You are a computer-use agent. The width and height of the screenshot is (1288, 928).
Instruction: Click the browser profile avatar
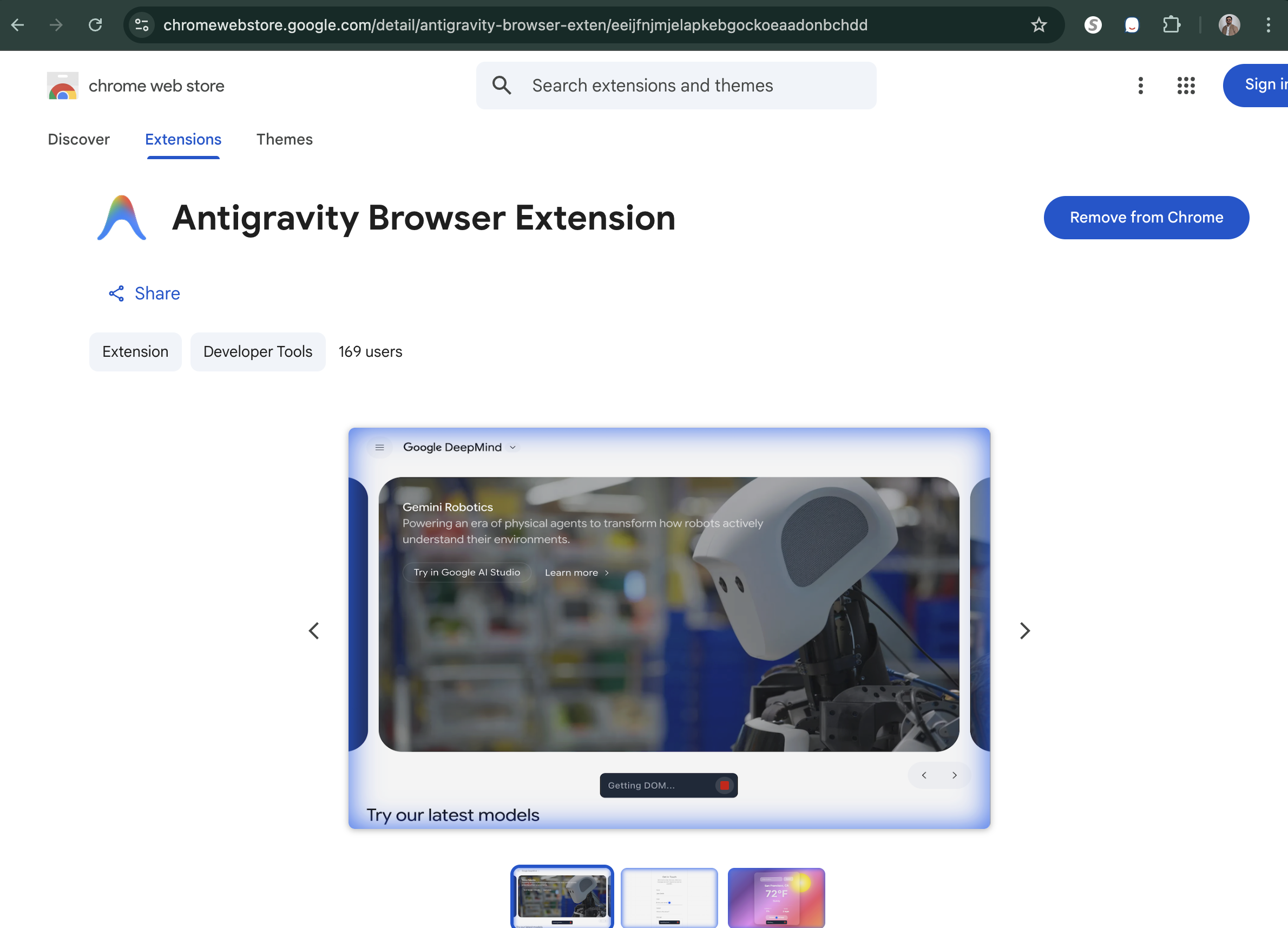1230,24
